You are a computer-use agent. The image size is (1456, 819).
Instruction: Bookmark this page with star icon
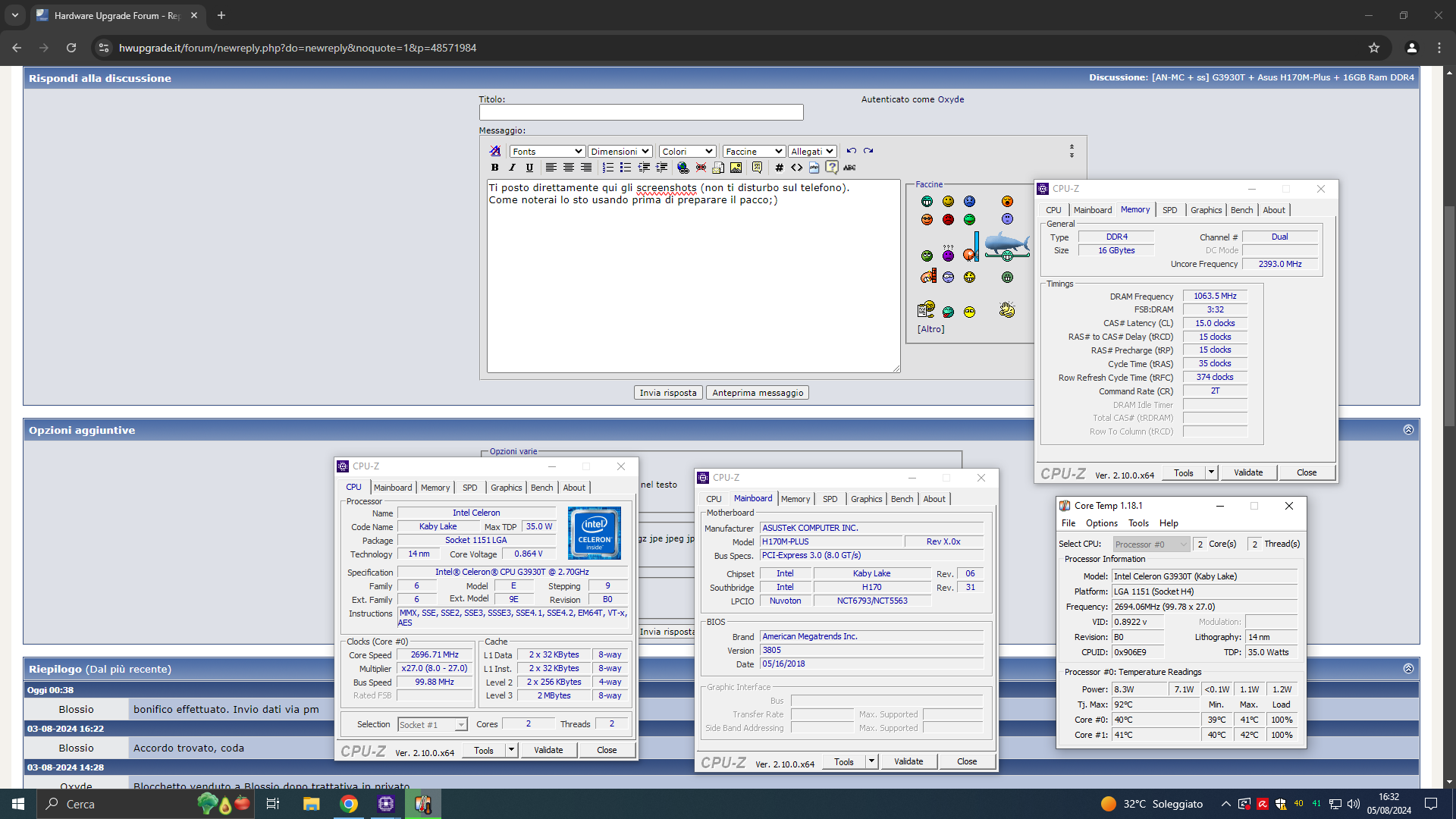click(x=1374, y=48)
